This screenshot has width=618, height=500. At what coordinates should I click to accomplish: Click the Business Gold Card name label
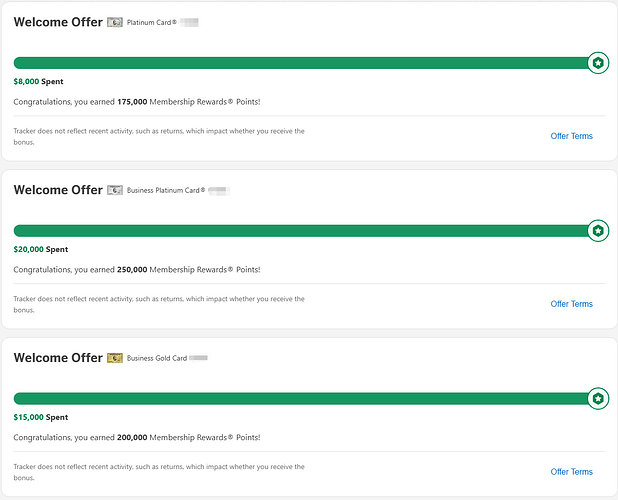(156, 358)
